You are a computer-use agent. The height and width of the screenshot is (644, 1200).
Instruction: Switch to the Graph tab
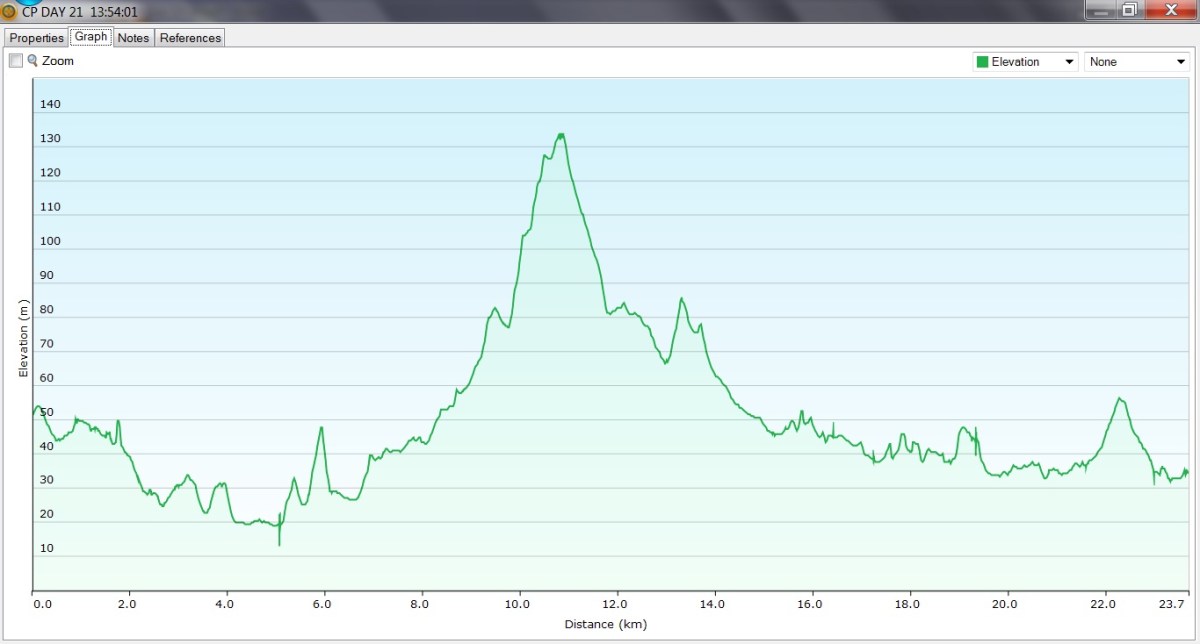pyautogui.click(x=91, y=37)
